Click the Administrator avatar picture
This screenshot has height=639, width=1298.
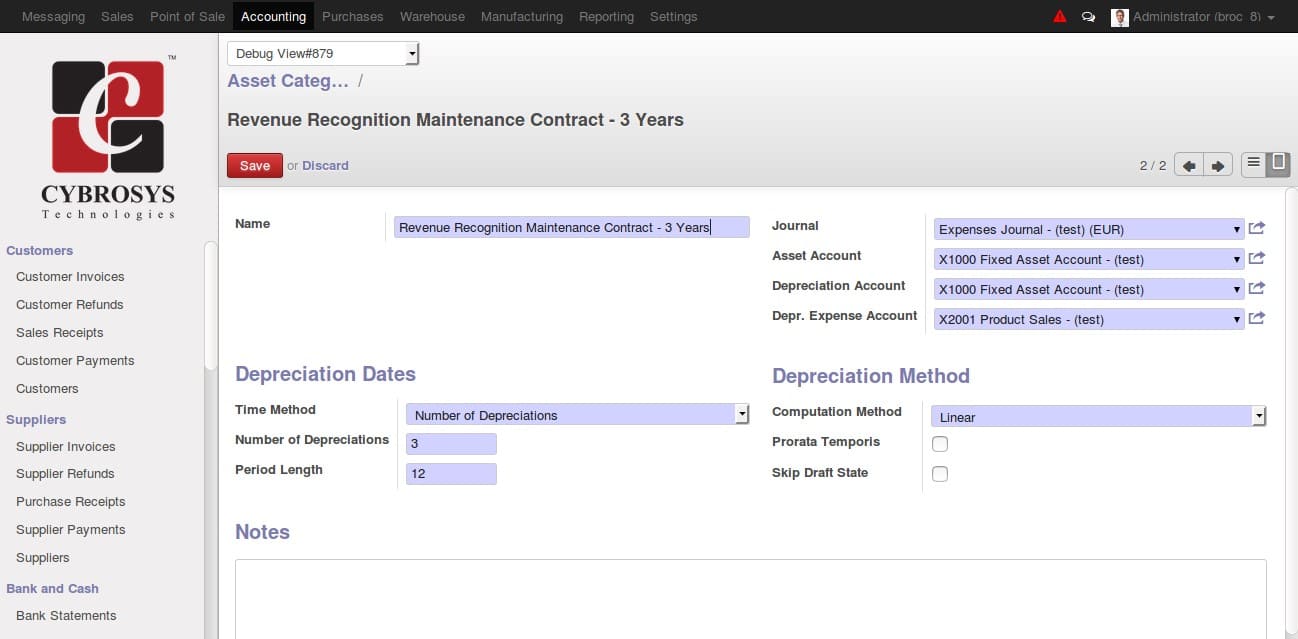tap(1120, 17)
